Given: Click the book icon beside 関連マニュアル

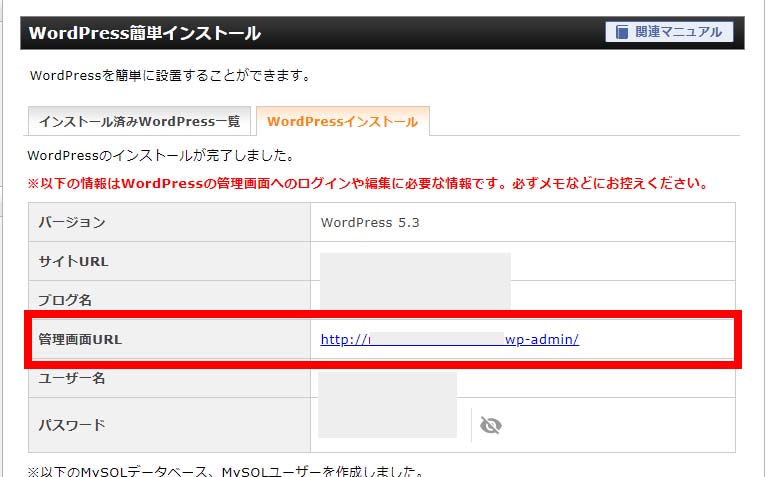Looking at the screenshot, I should click(620, 32).
